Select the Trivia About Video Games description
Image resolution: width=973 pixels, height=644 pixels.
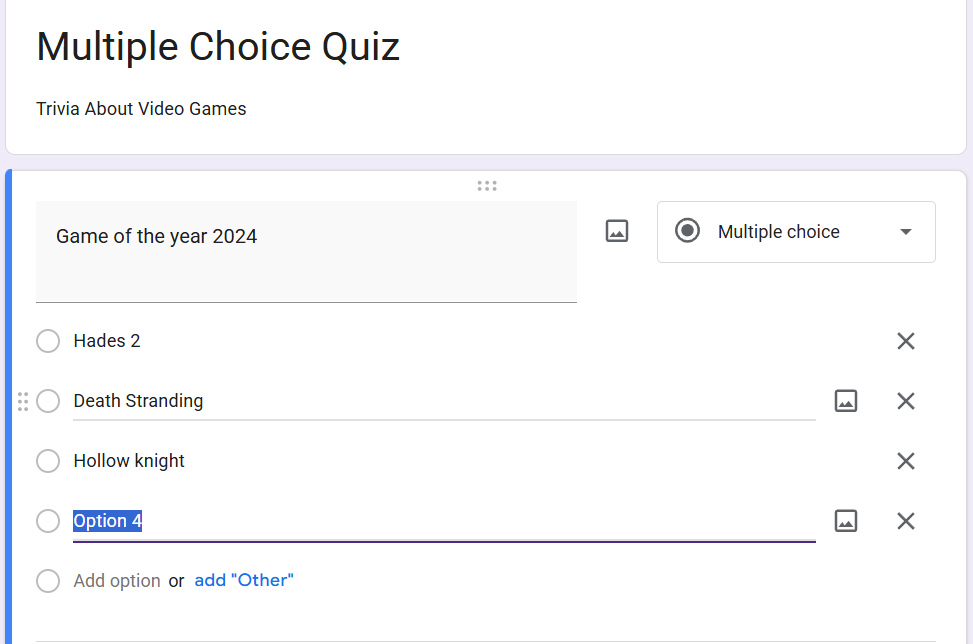[141, 108]
